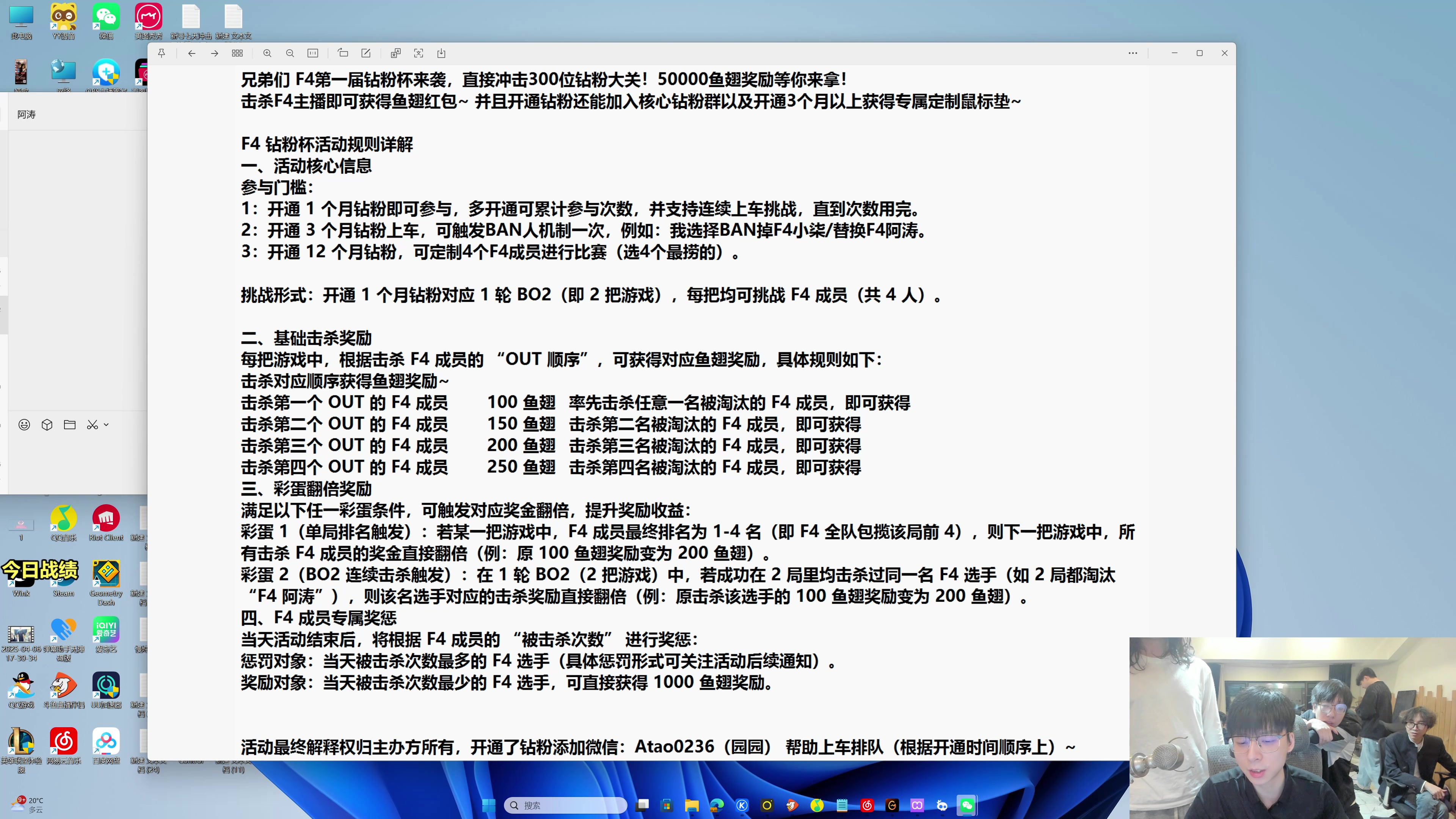Open the image edit/annotate tool
1456x819 pixels.
[366, 53]
